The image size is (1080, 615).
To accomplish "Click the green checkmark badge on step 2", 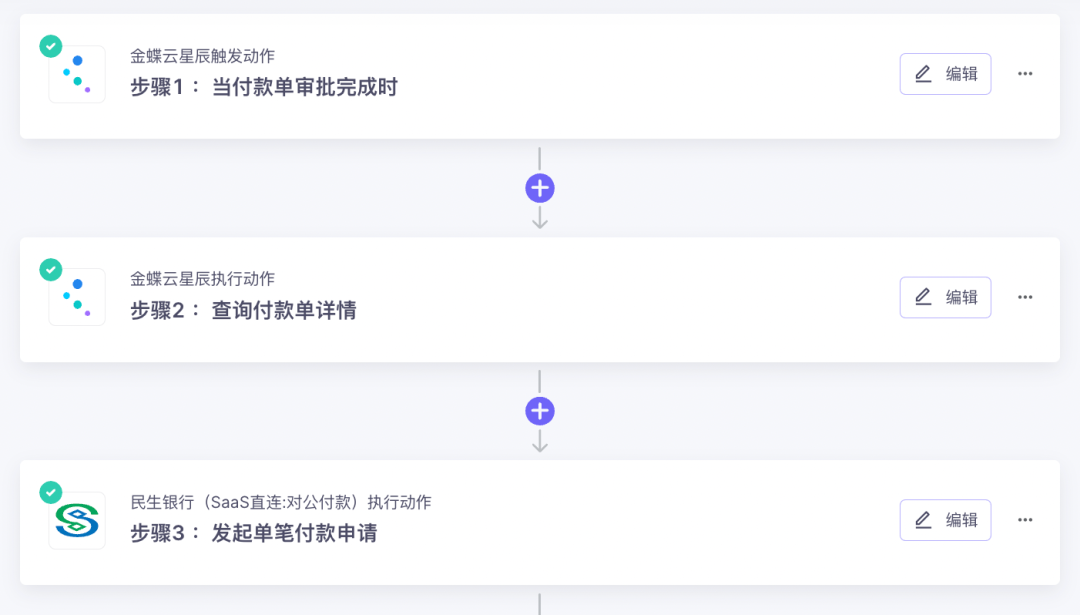I will click(x=50, y=269).
